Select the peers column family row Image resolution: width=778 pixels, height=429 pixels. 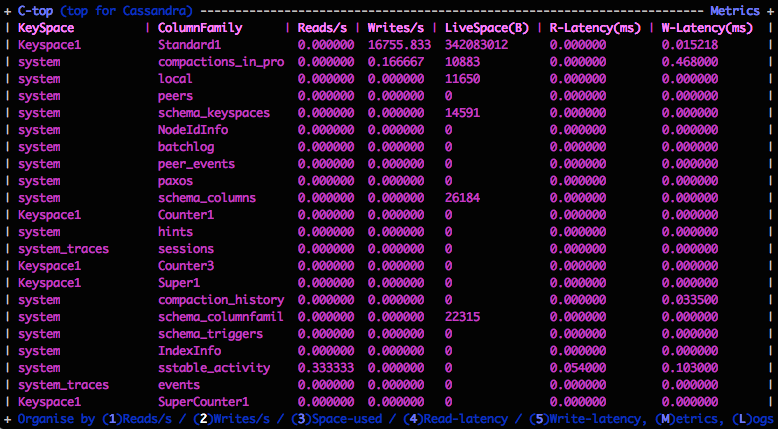(389, 96)
